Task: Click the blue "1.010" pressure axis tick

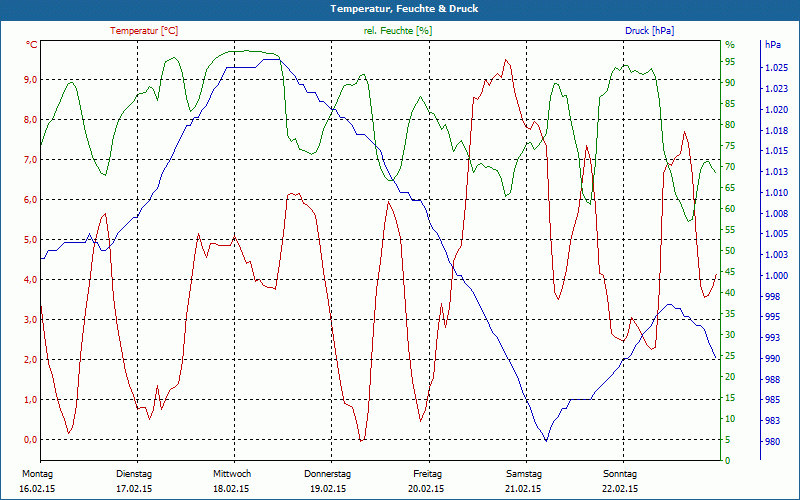Action: click(x=776, y=193)
